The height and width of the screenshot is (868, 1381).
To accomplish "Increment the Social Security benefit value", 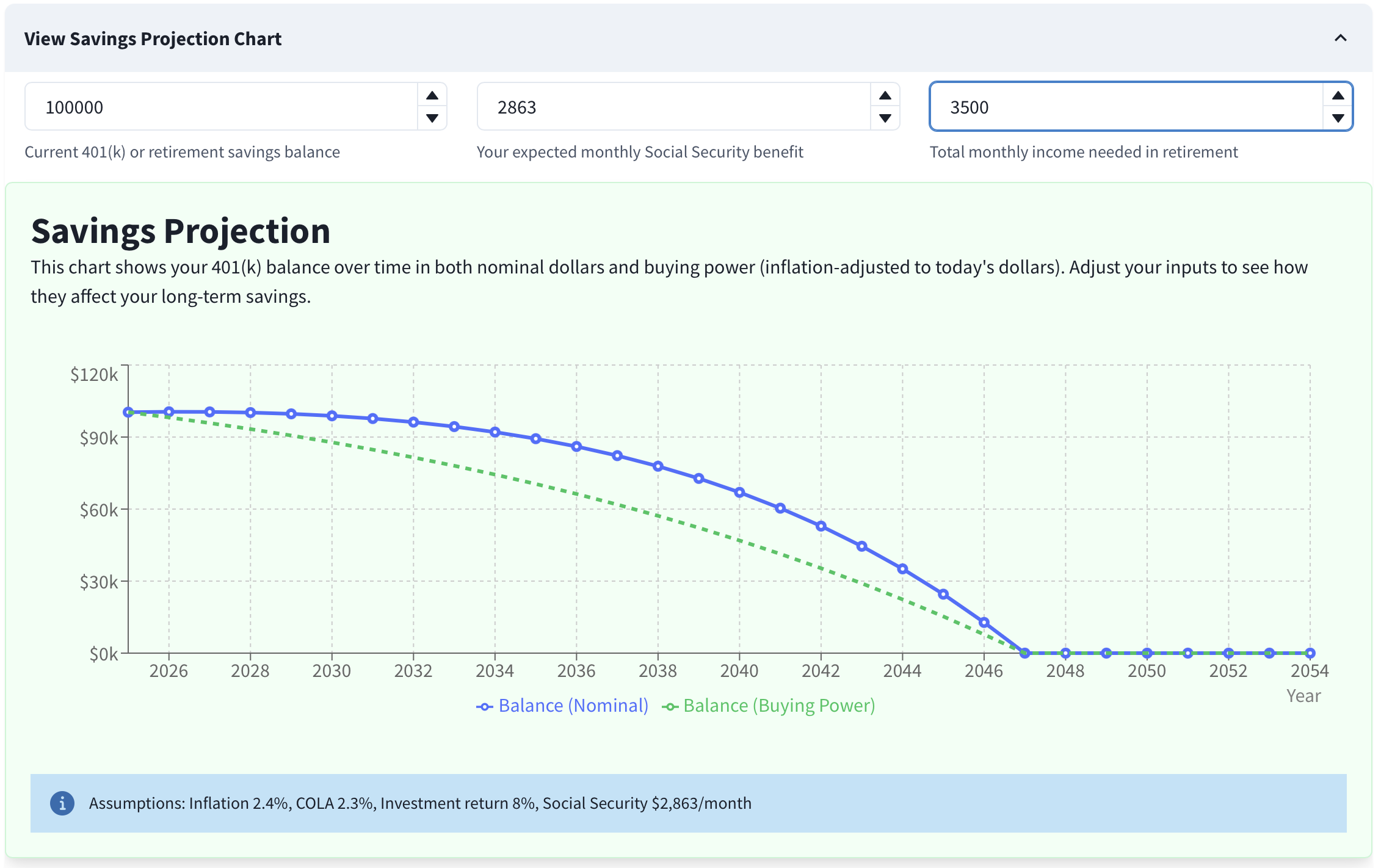I will [885, 95].
